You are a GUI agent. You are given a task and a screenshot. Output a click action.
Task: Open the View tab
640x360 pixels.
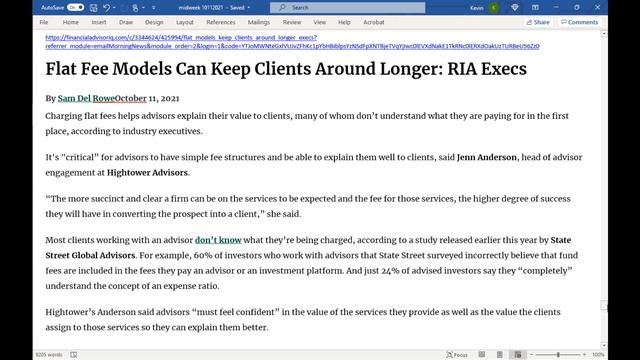point(320,22)
